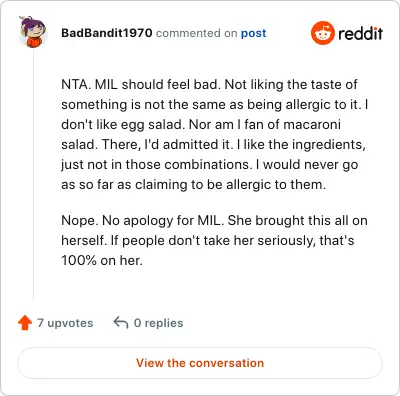The image size is (400, 396).
Task: Click the vertical comment thread line
Action: point(33,174)
